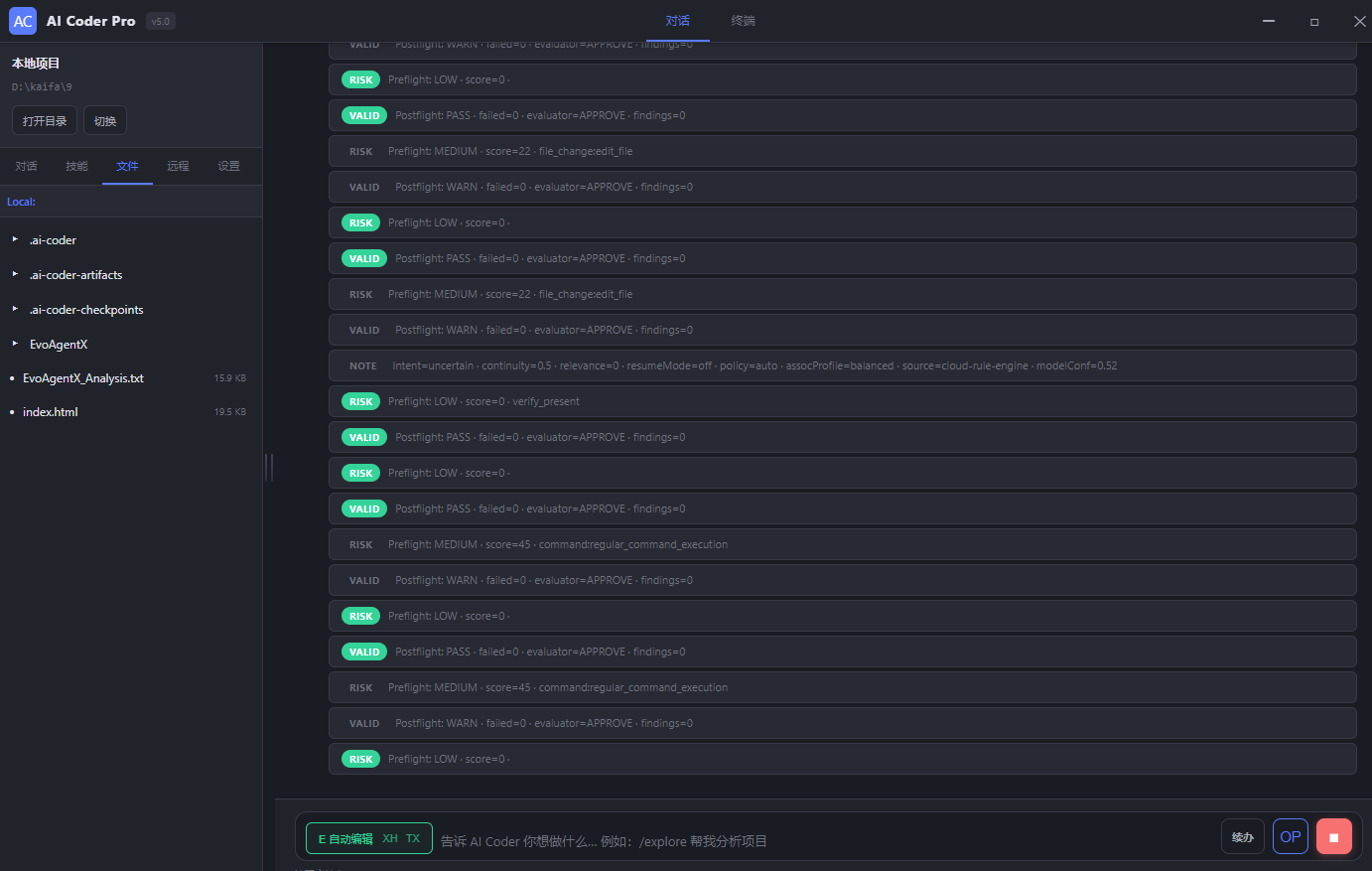The width and height of the screenshot is (1372, 871).
Task: Click the D:\kaifa\9 project path
Action: coord(42,87)
